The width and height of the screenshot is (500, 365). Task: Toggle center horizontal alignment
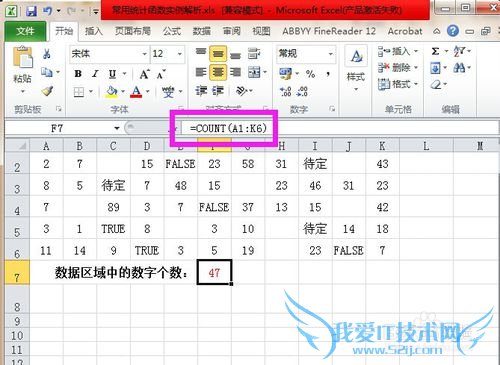(x=218, y=72)
